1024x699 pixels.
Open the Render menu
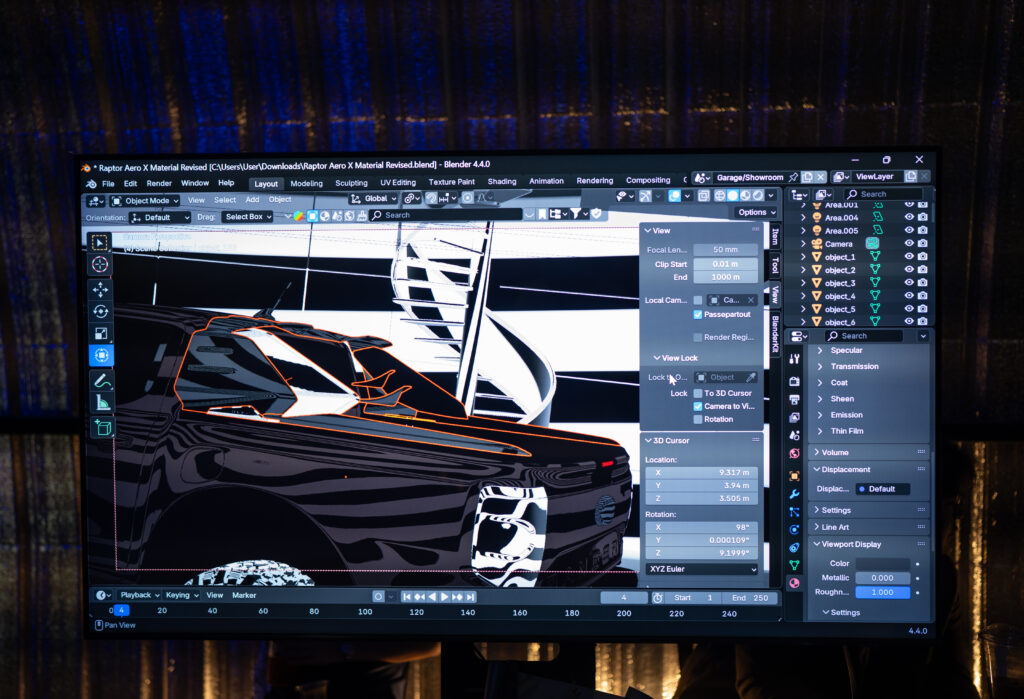click(x=159, y=183)
